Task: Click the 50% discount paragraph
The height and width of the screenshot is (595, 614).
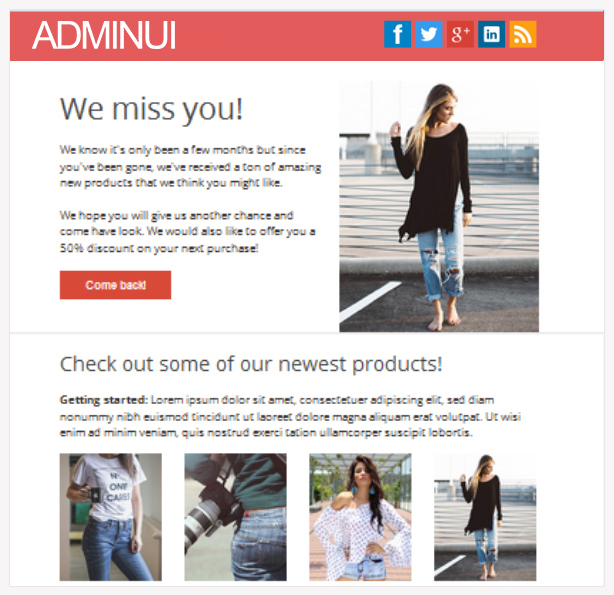Action: pos(188,232)
